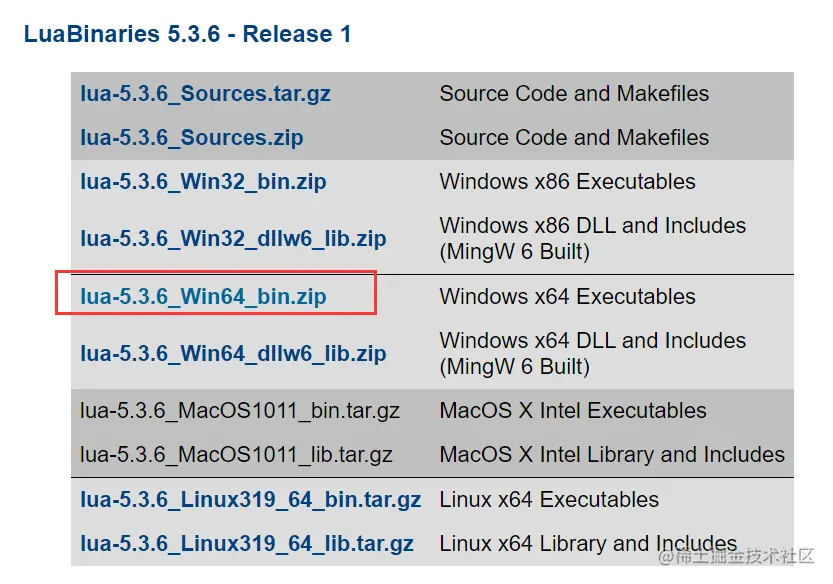Download lua-5.3.6_Sources.tar.gz
Screen dimensions: 833x584
(x=205, y=94)
